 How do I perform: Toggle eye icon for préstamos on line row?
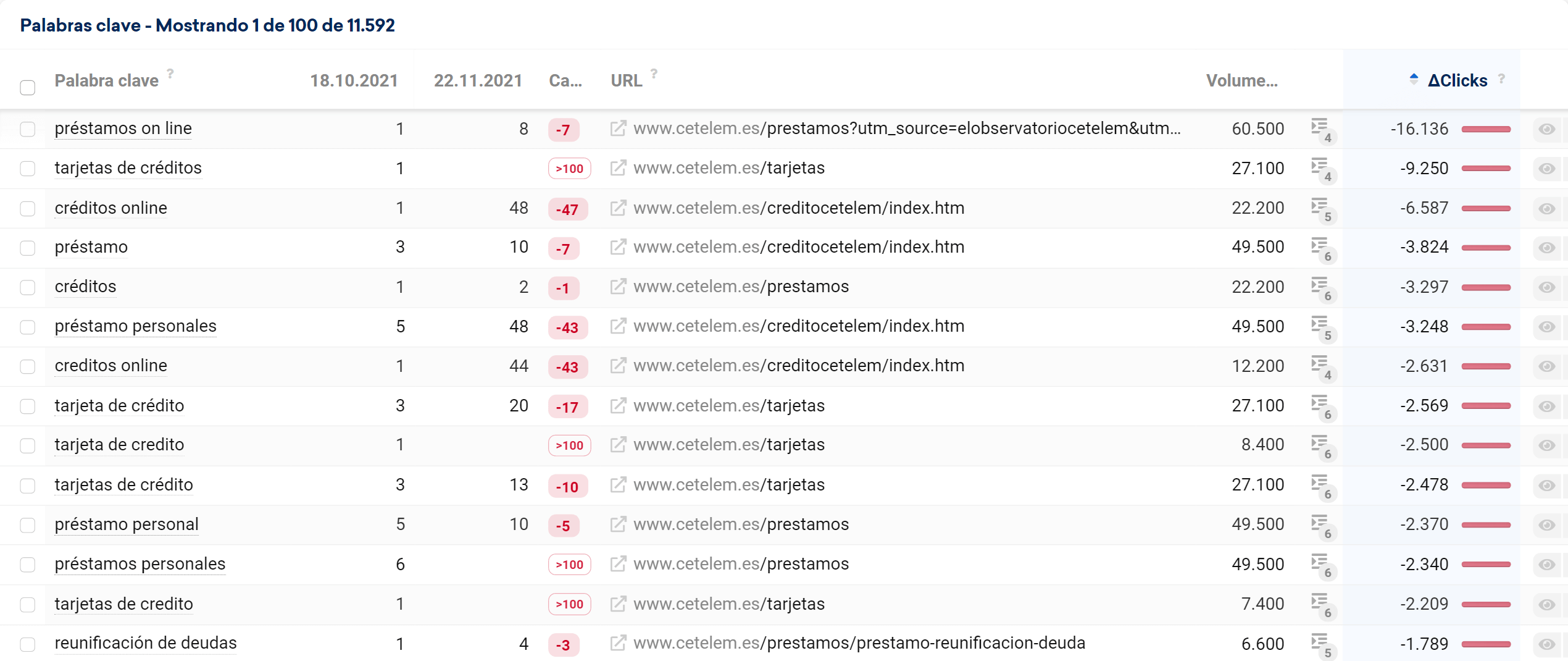click(1546, 129)
